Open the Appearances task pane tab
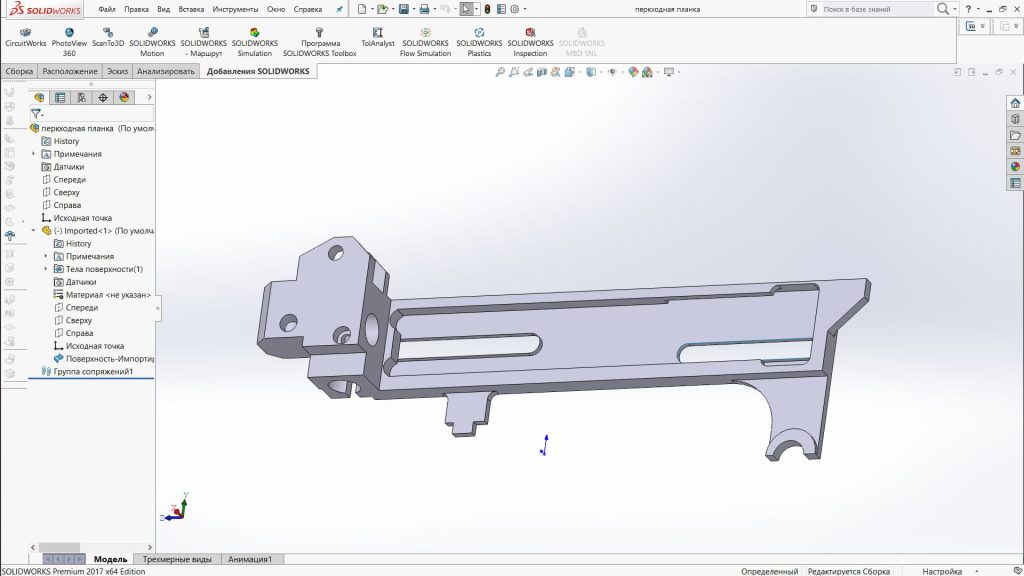 [1015, 167]
